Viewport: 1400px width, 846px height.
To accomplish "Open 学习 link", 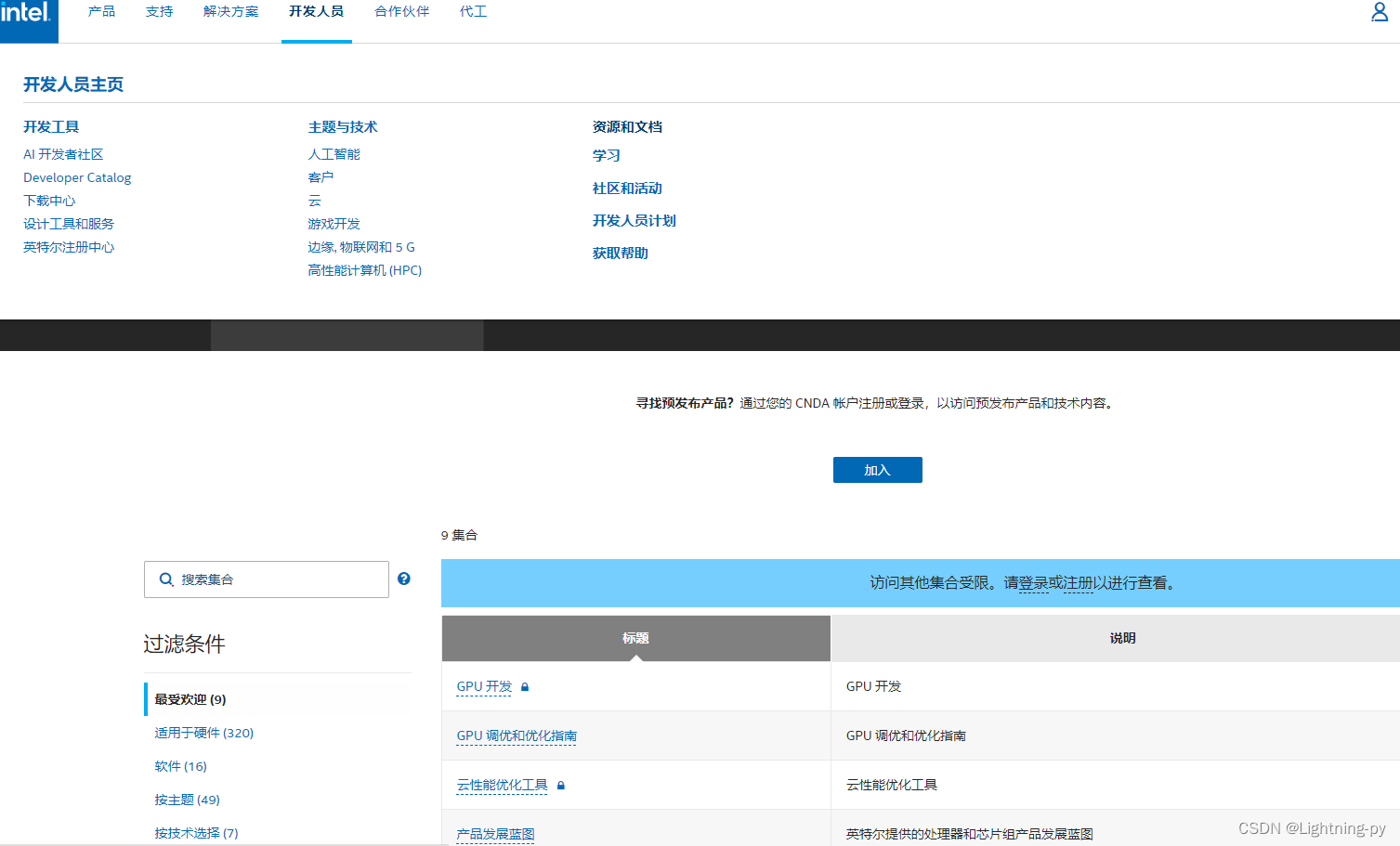I will click(x=607, y=155).
